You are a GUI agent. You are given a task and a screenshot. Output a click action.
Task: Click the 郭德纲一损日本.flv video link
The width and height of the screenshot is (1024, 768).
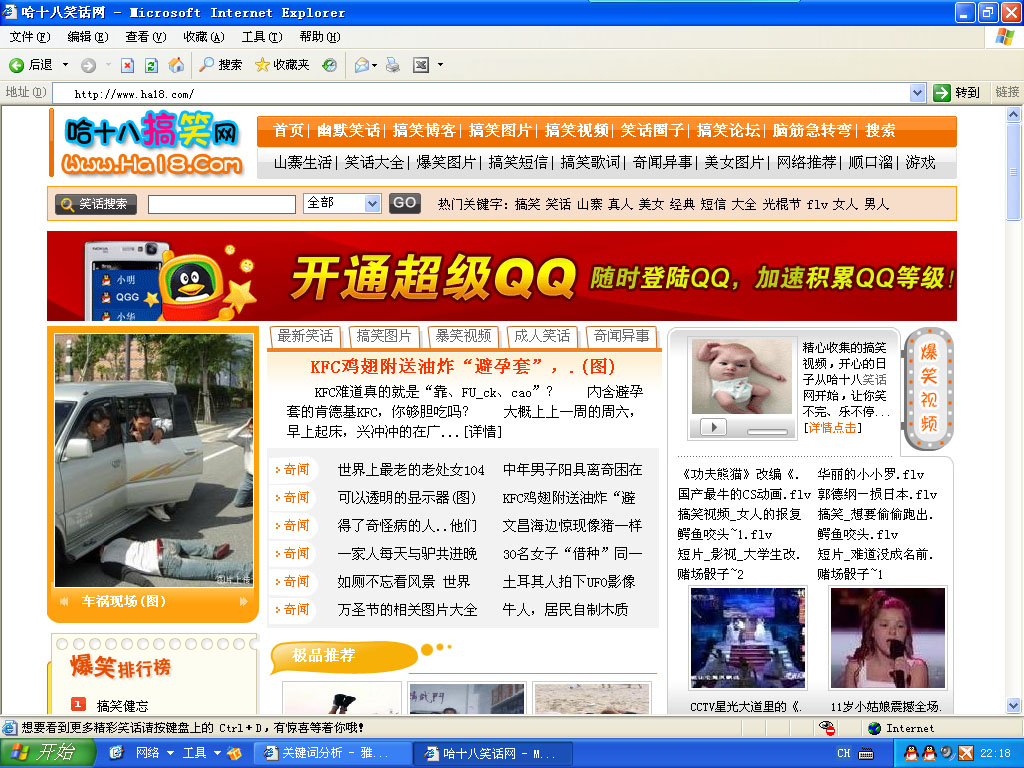click(877, 494)
